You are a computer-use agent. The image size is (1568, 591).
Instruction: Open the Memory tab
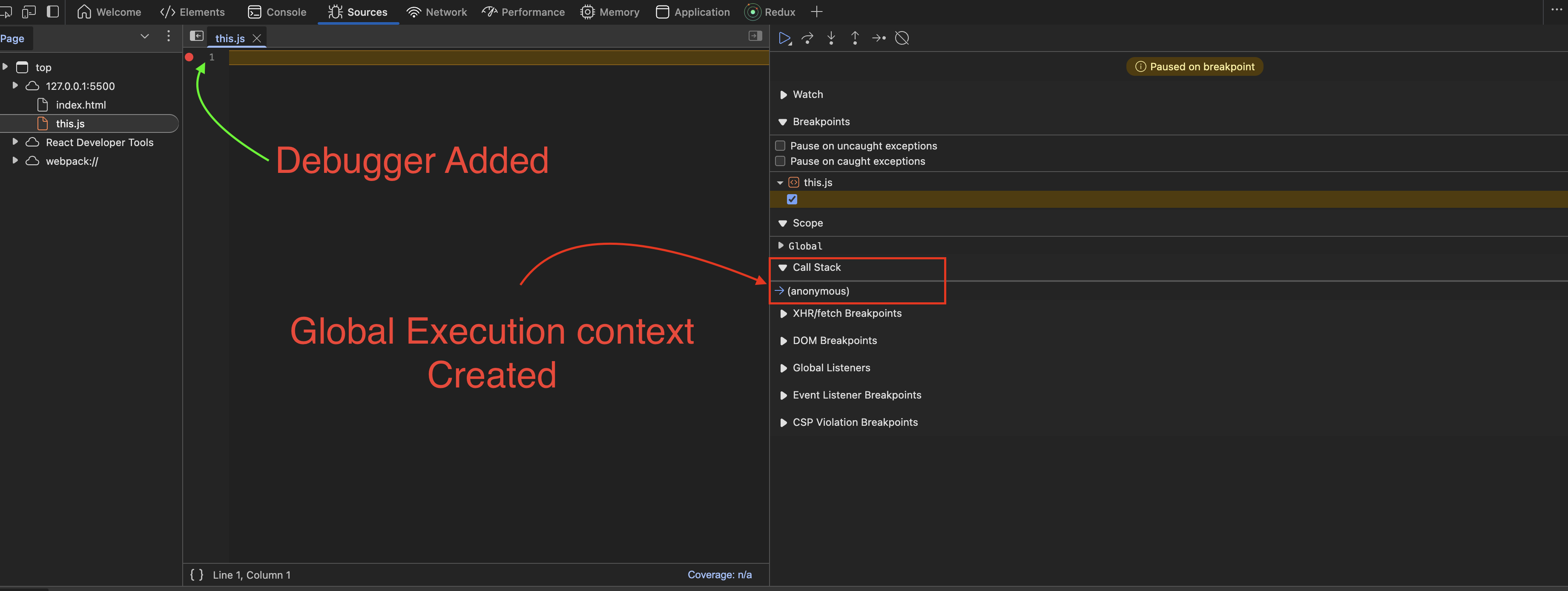pos(610,11)
